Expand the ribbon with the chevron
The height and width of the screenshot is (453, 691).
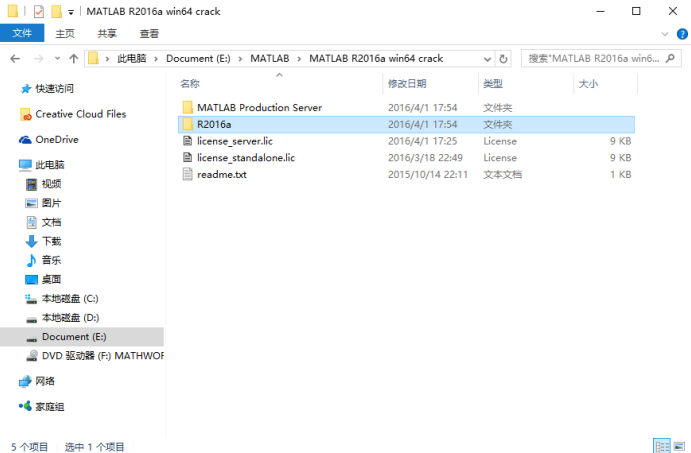(x=665, y=34)
